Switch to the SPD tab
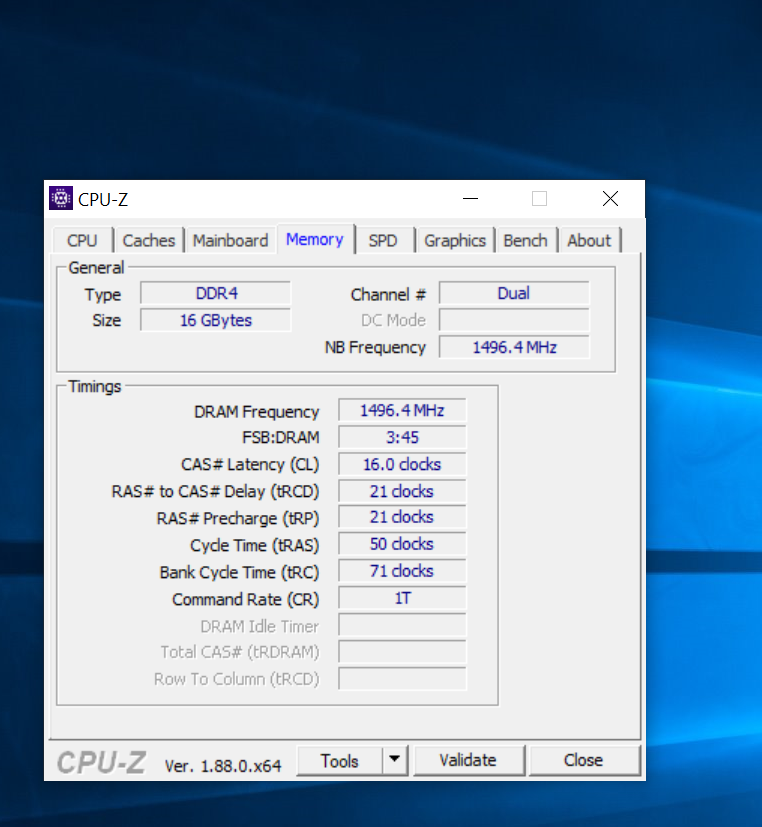 (383, 241)
